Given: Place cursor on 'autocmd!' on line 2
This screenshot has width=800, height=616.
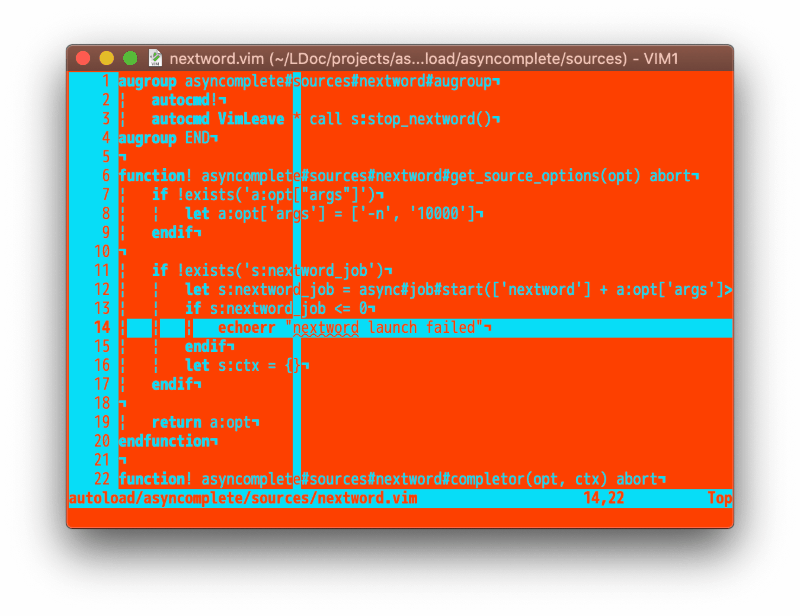Looking at the screenshot, I should tap(185, 100).
